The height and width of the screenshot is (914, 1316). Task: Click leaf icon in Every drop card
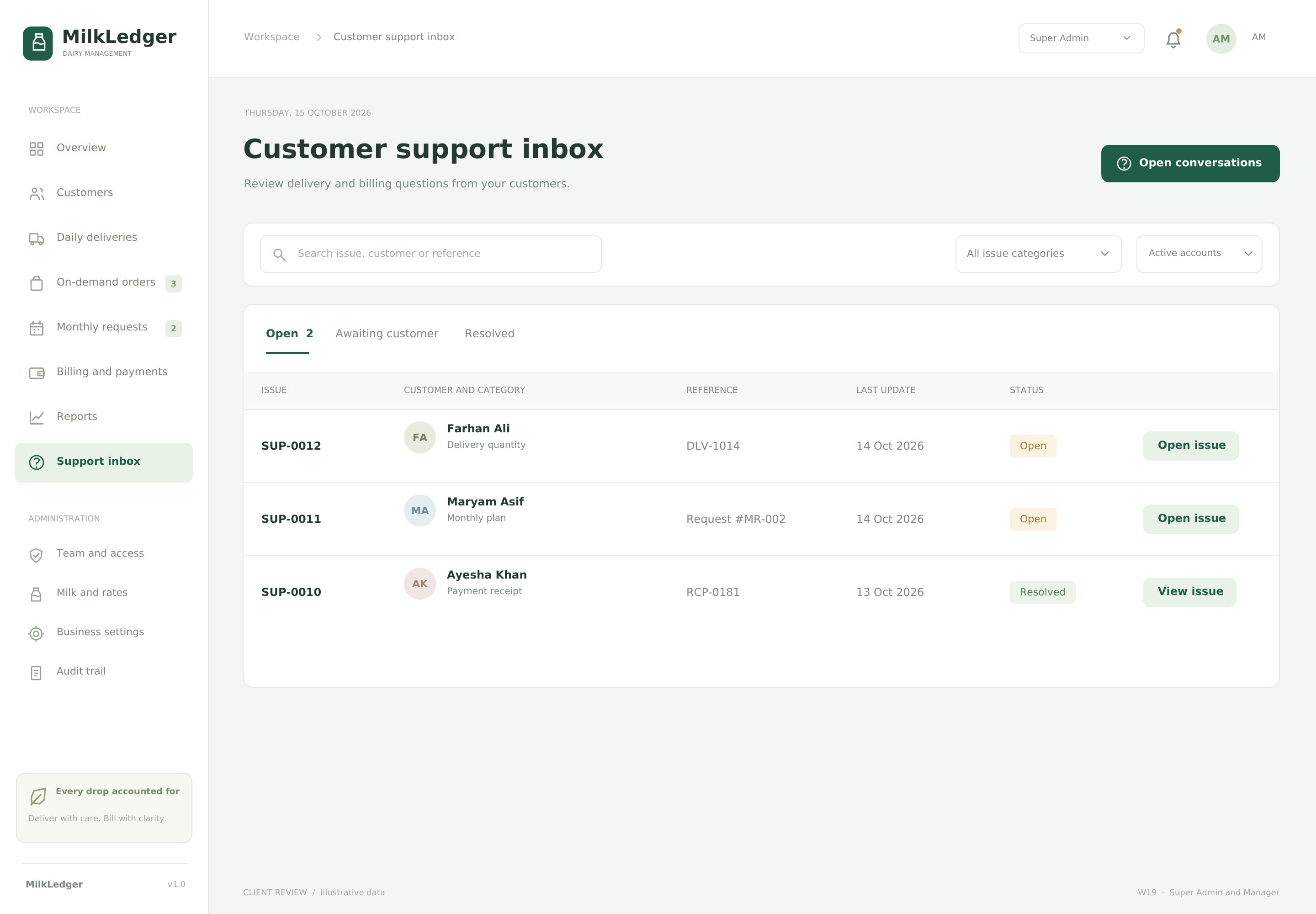38,796
